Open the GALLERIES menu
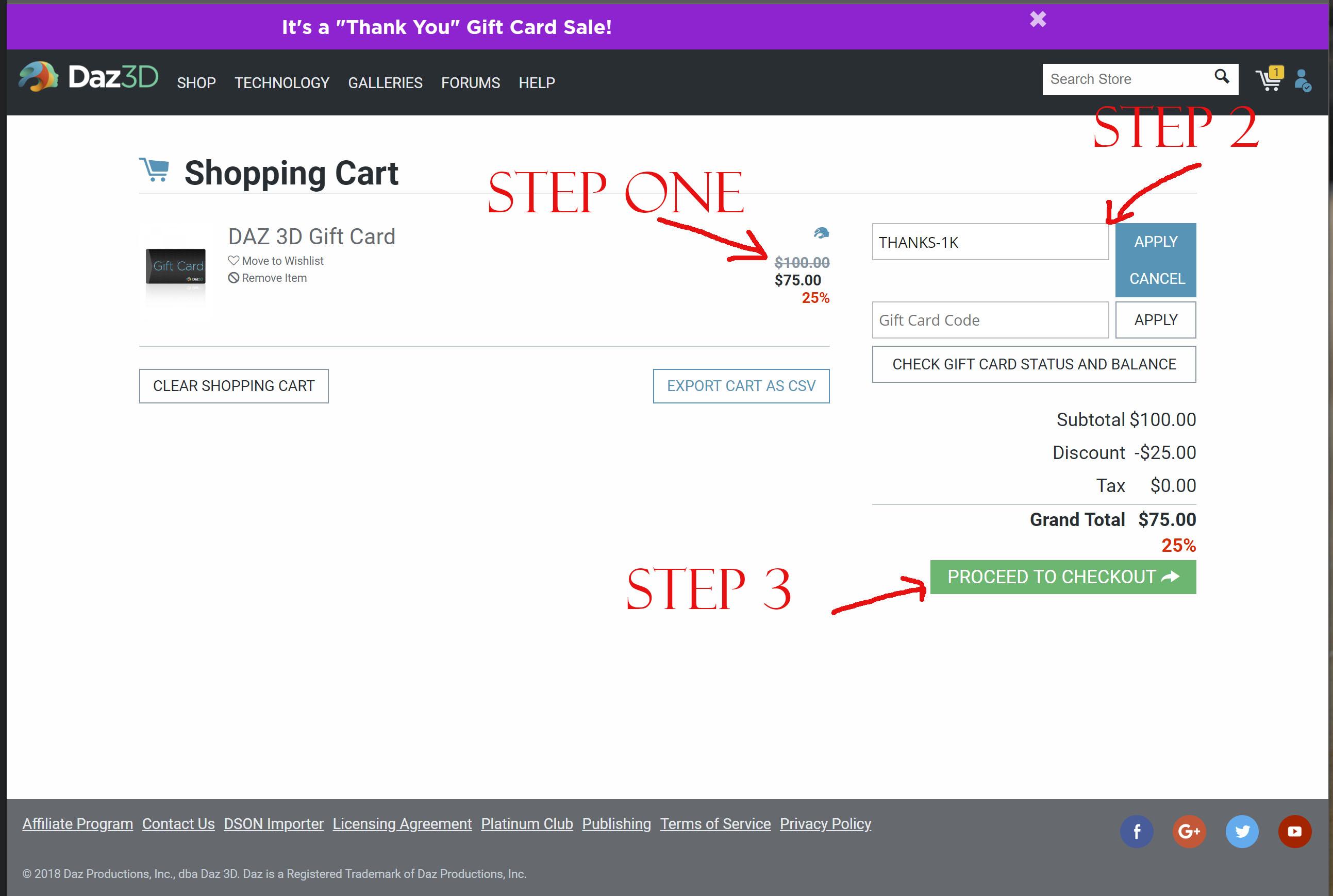The image size is (1333, 896). [386, 83]
